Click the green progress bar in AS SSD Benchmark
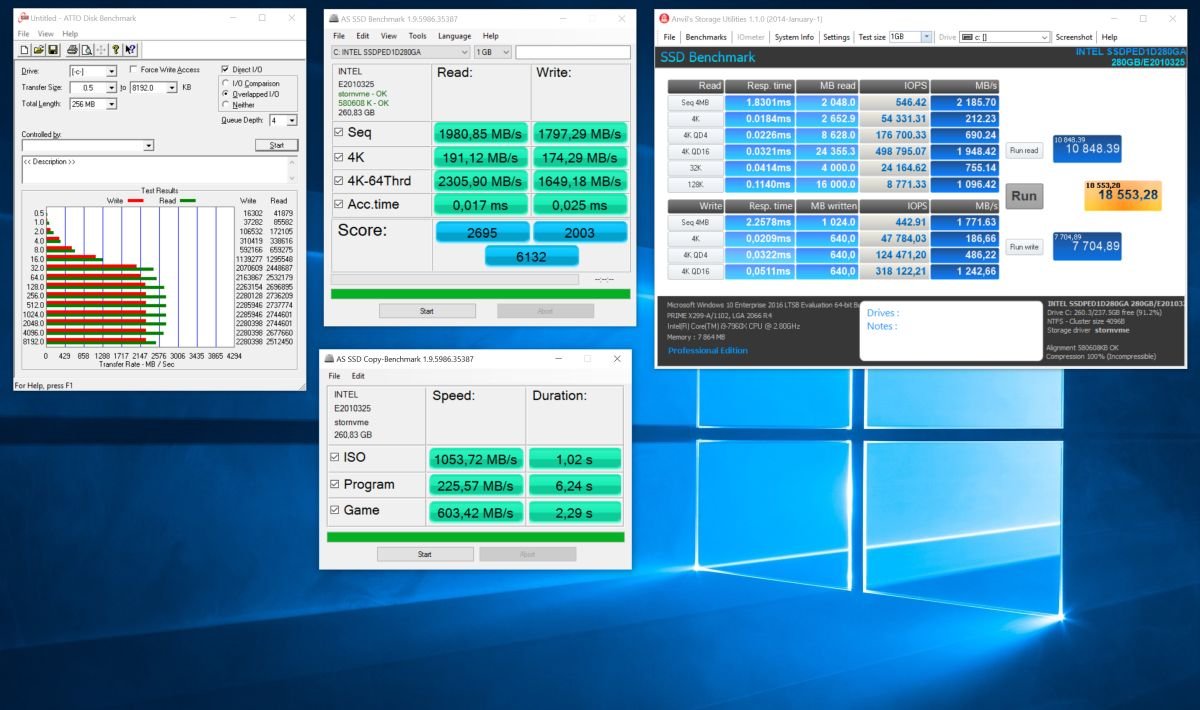The height and width of the screenshot is (710, 1200). point(481,294)
